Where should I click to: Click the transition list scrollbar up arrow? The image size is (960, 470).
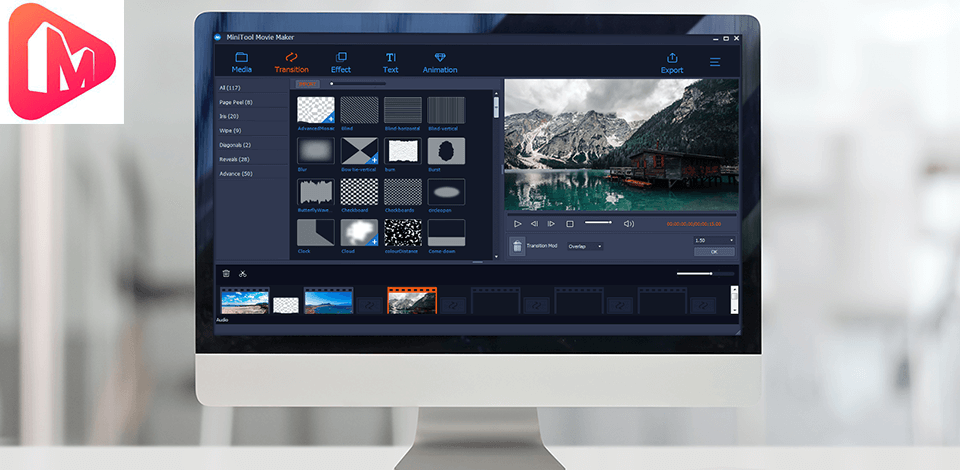(x=496, y=94)
